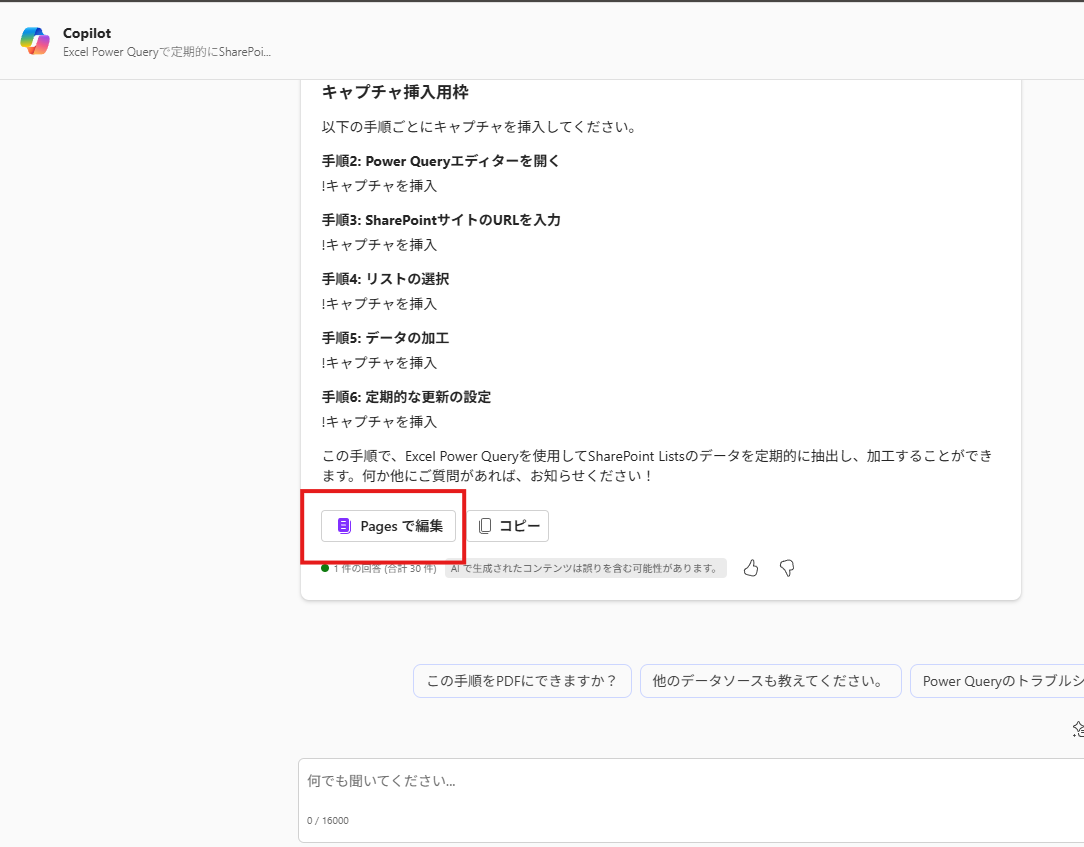Image resolution: width=1084 pixels, height=847 pixels.
Task: Click the sentence 以下の手順ごとにキャプチャを挿入してください。
Action: click(479, 127)
